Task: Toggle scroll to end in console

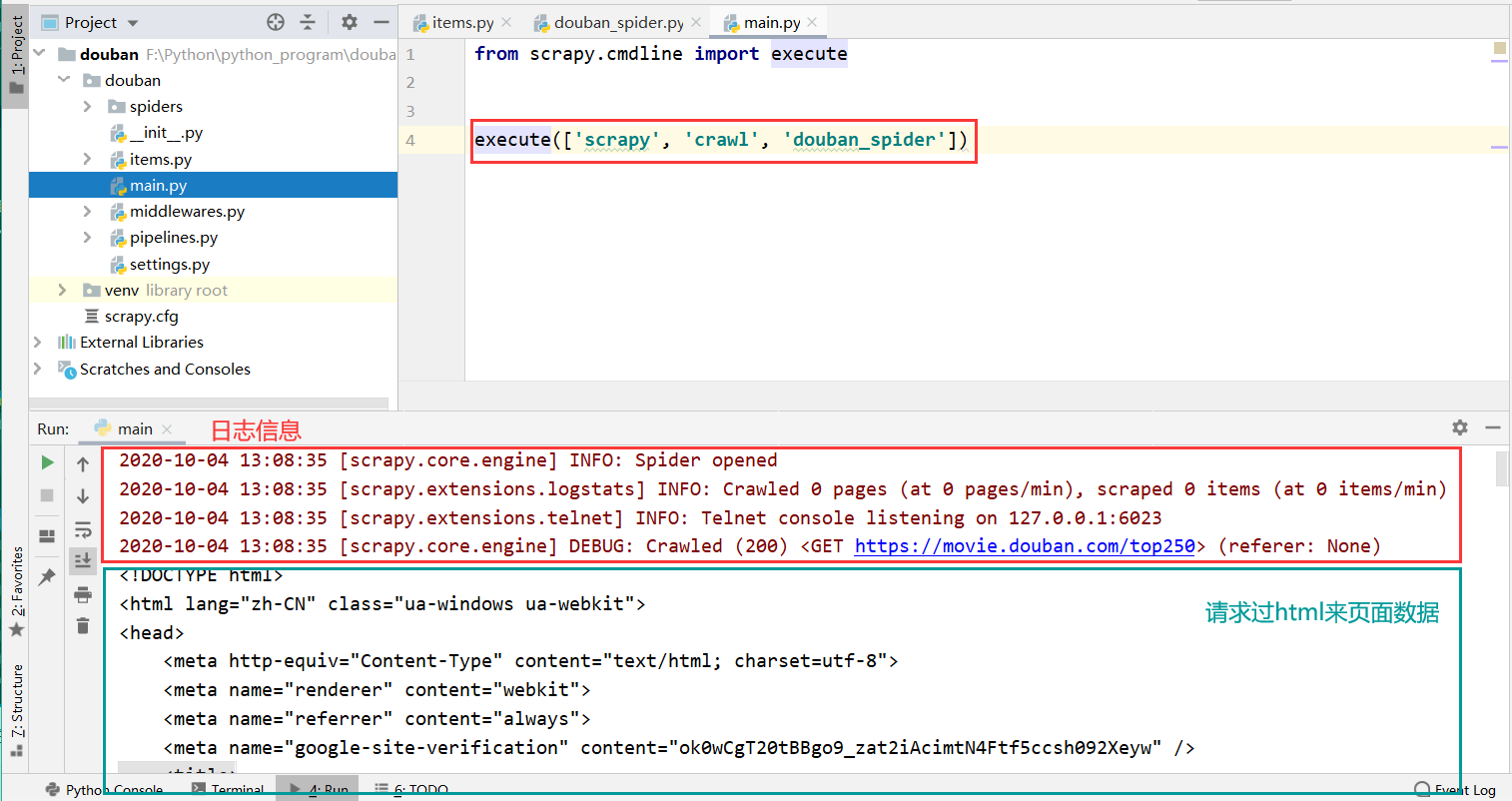Action: click(83, 561)
